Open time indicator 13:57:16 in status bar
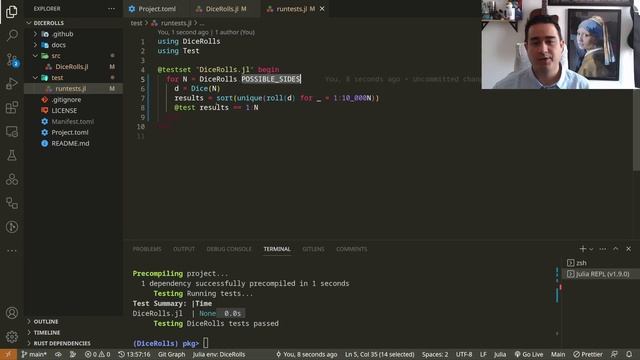 pos(134,354)
